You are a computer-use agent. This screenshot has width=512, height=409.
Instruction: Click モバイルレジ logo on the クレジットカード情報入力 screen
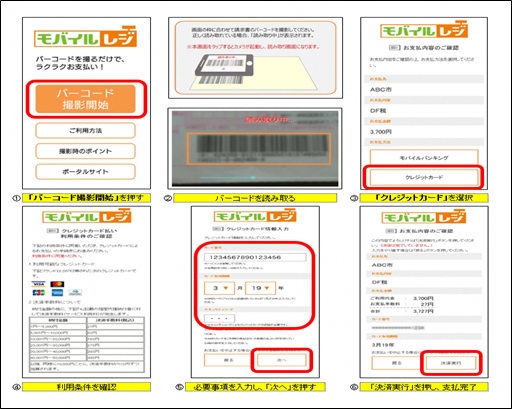pos(255,216)
